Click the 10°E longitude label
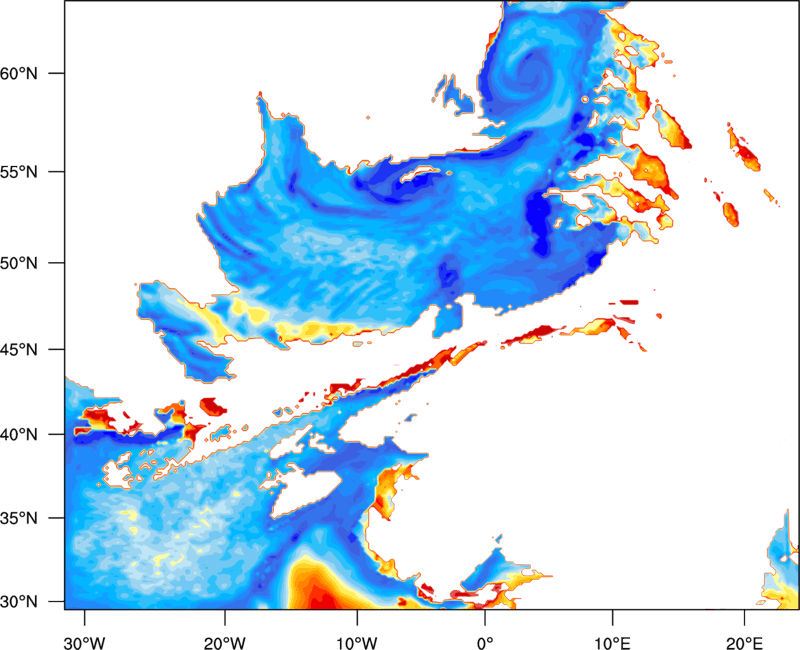This screenshot has width=800, height=650. point(612,643)
